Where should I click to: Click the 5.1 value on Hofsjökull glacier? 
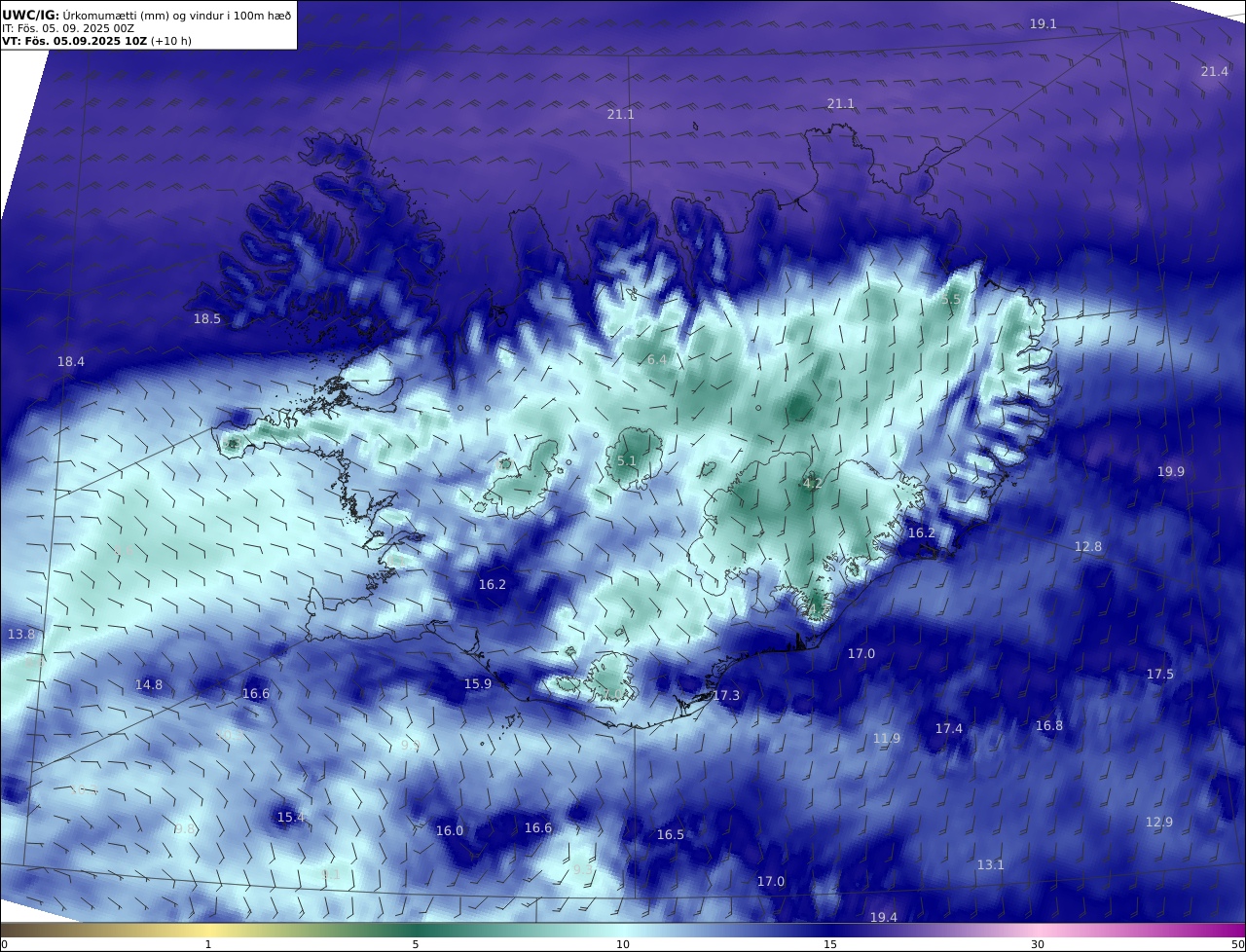[626, 461]
